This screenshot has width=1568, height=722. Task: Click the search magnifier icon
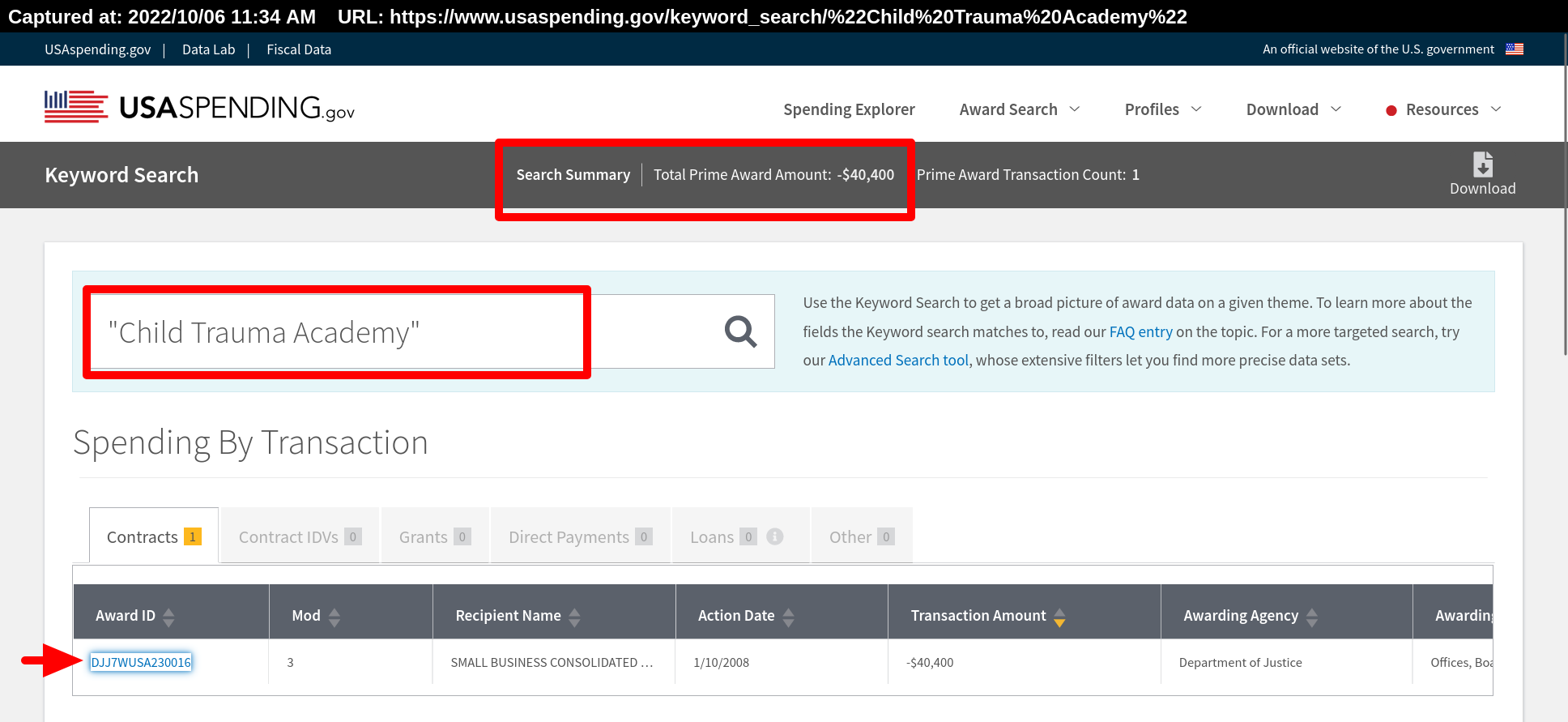pyautogui.click(x=740, y=331)
